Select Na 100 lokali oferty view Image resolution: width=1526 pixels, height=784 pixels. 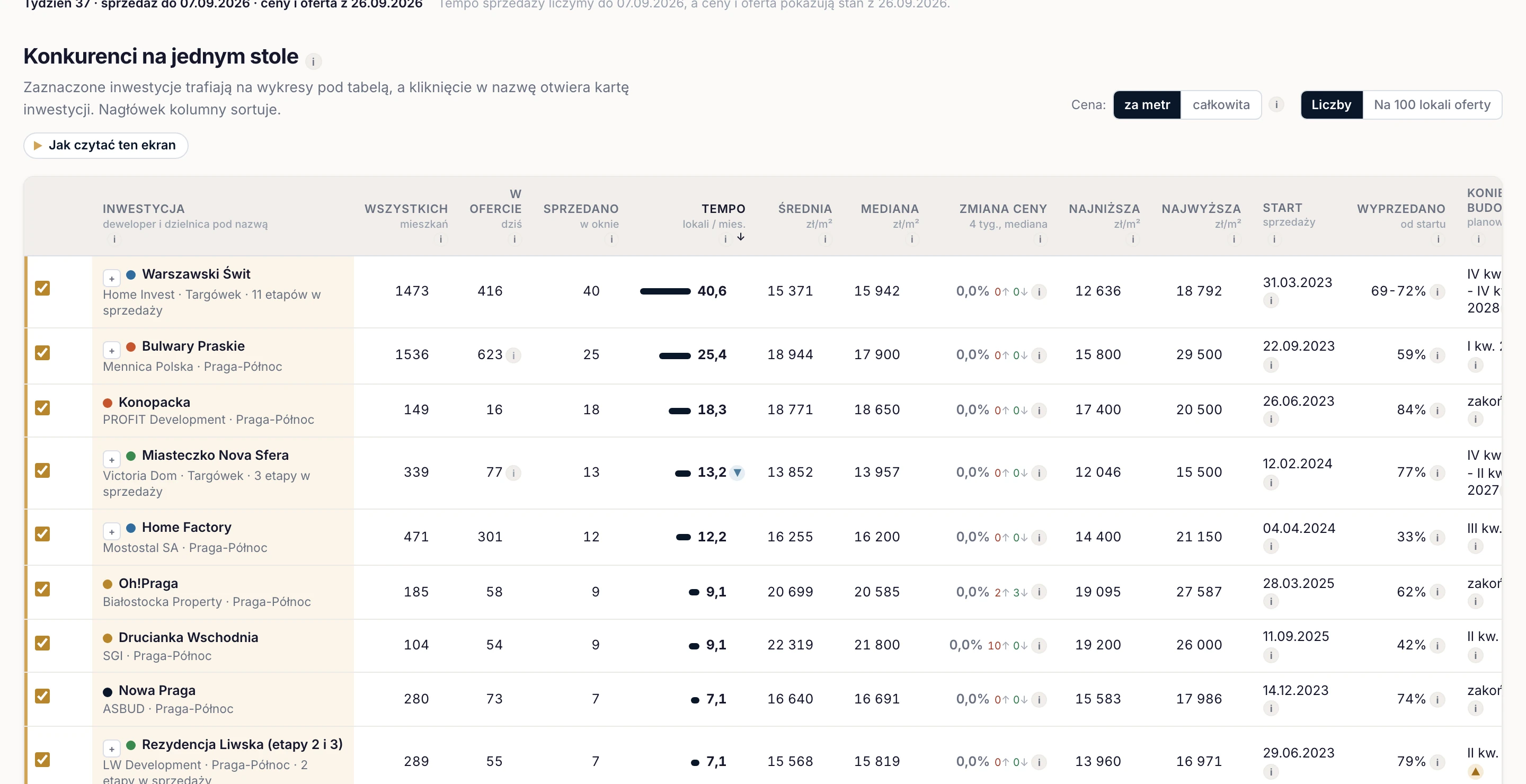1432,105
